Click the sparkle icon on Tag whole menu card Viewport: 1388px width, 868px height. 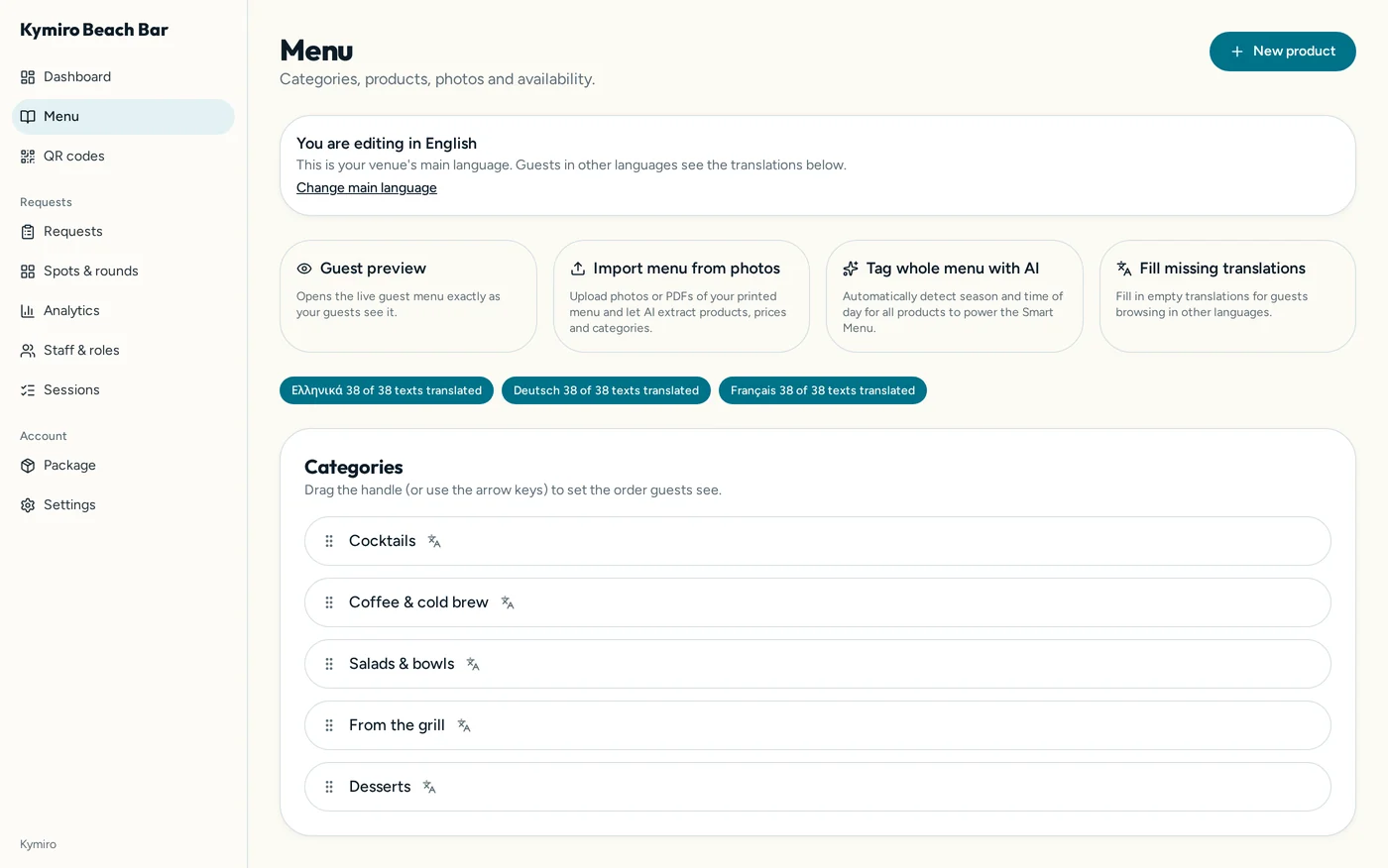pos(851,269)
